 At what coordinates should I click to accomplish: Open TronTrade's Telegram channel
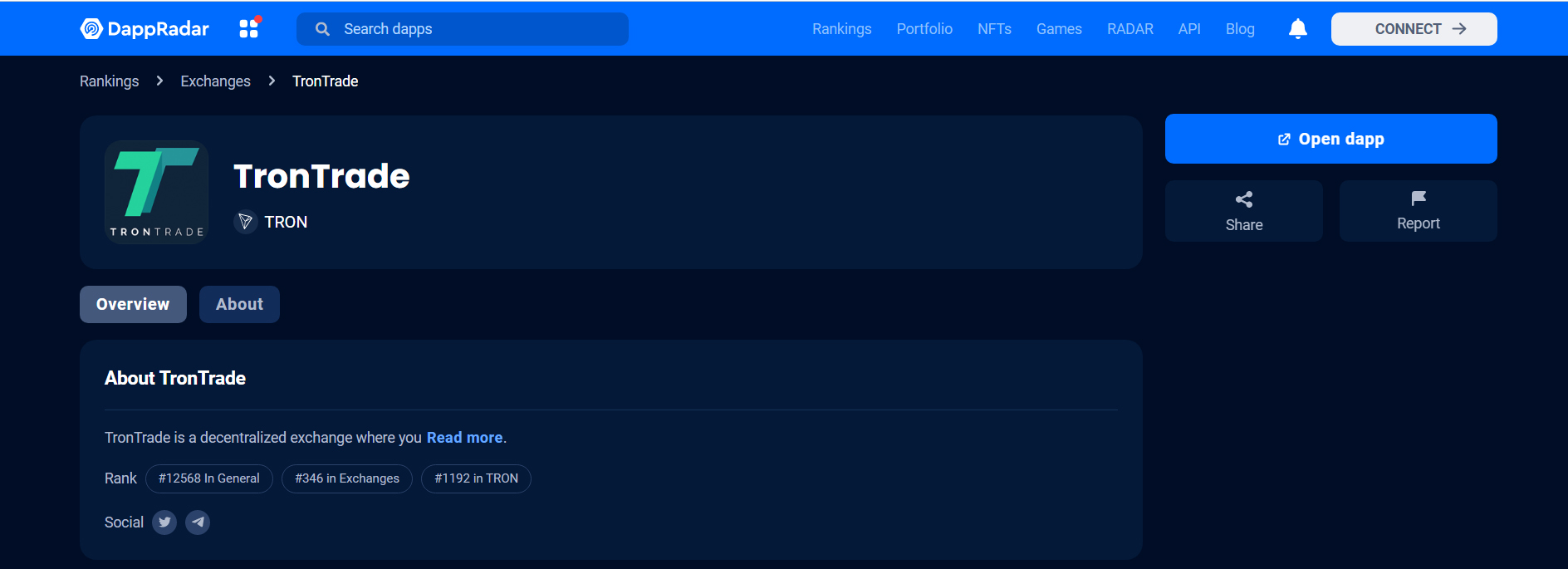198,522
